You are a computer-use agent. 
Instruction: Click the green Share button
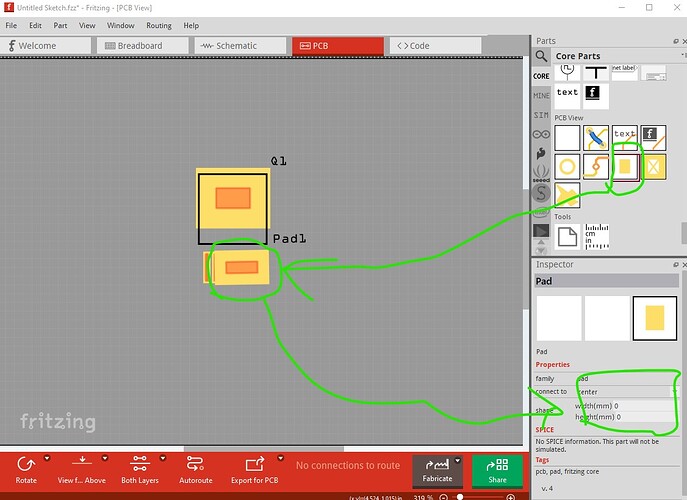(x=497, y=471)
